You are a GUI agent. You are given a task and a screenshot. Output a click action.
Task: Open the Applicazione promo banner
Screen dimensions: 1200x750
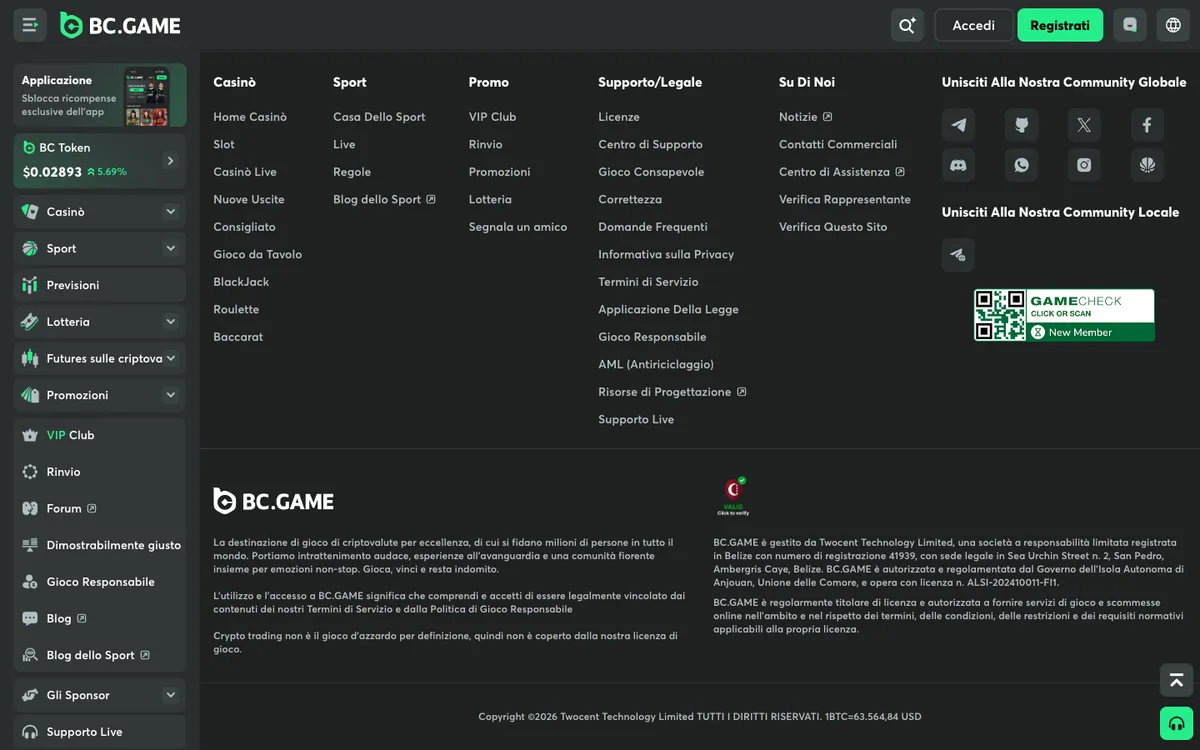[x=100, y=96]
